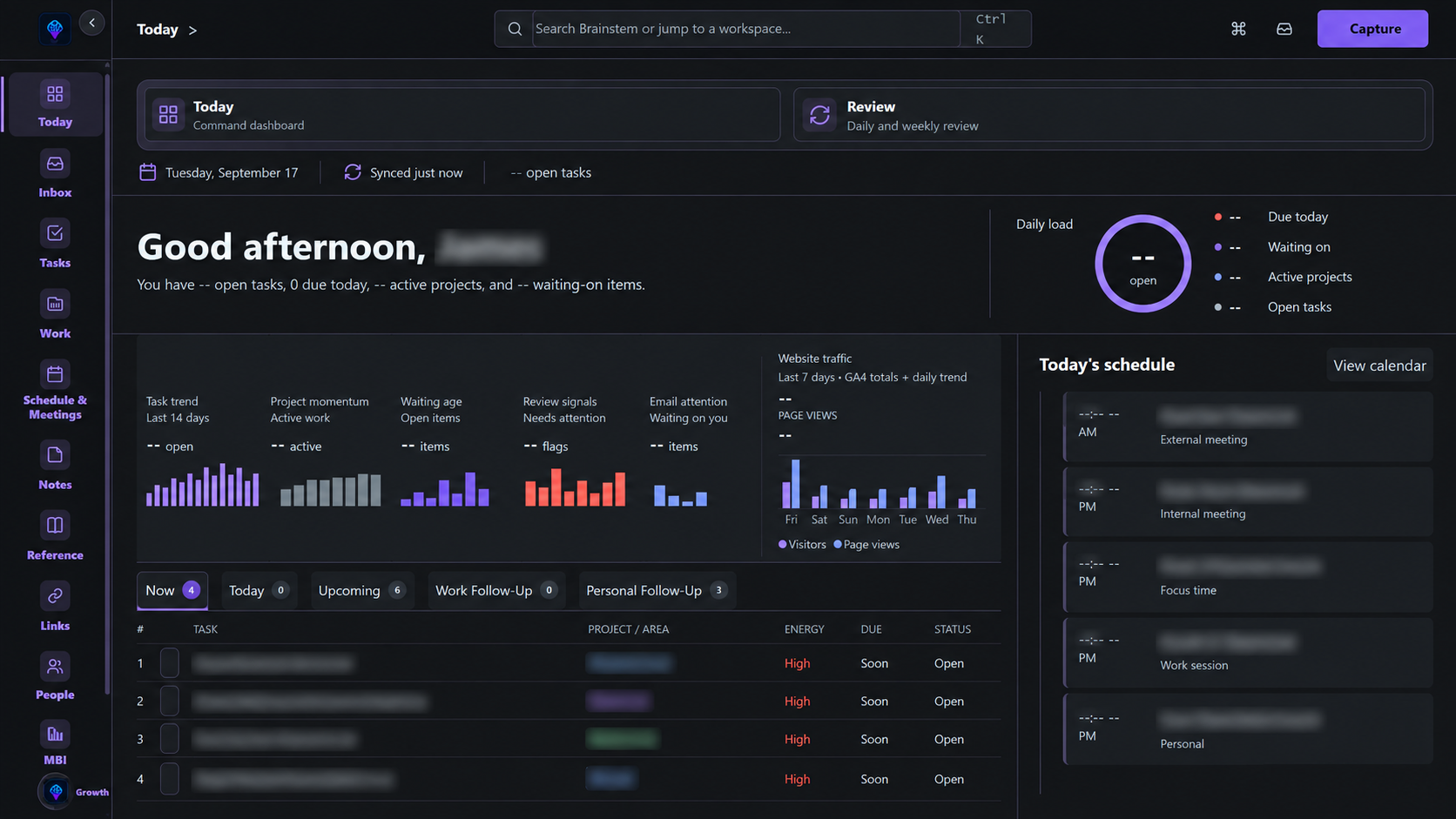Click the ENERGY column header
This screenshot has height=819, width=1456.
click(x=804, y=629)
